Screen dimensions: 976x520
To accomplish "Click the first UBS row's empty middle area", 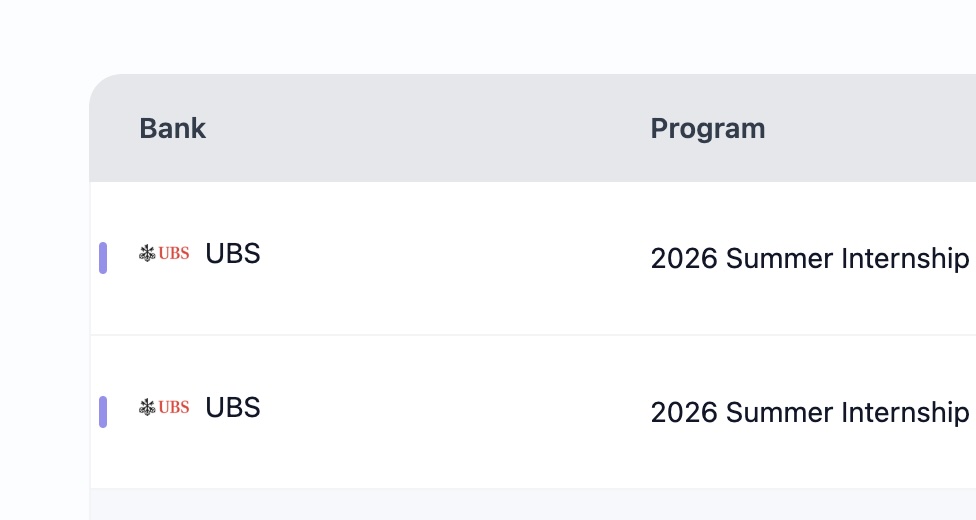I will pos(450,258).
